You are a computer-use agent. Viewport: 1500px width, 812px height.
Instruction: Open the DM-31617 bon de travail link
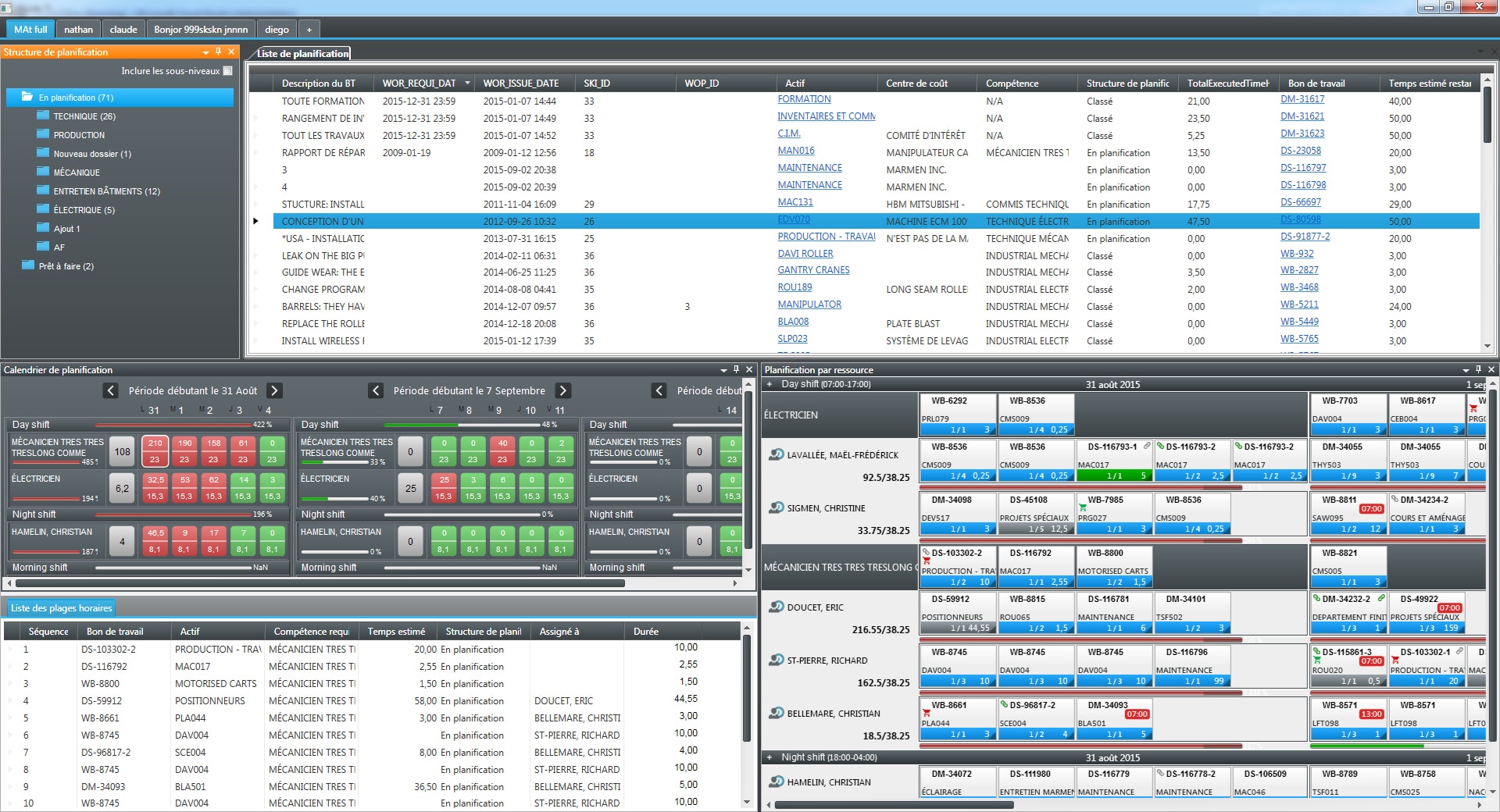1302,99
